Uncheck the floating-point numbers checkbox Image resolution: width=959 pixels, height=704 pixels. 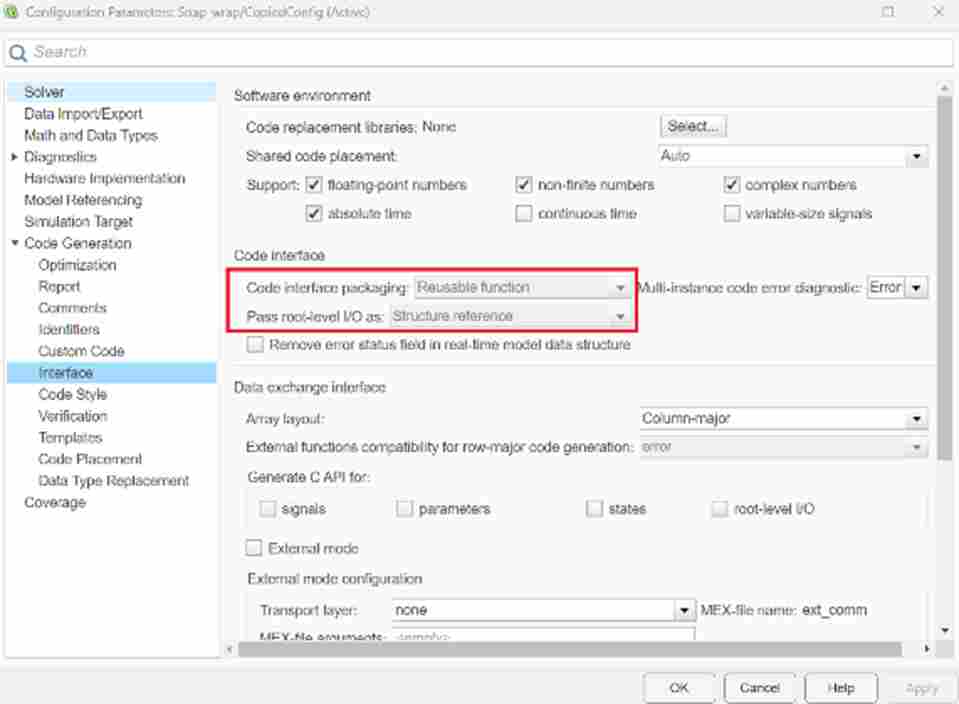click(314, 185)
